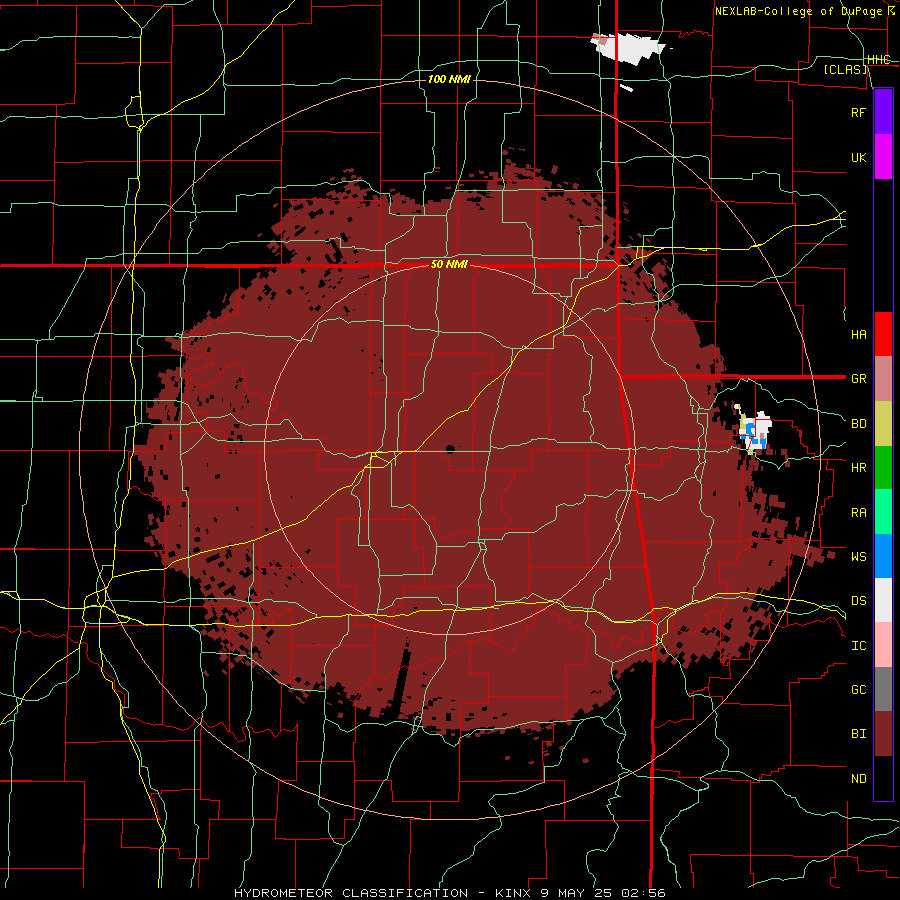This screenshot has width=900, height=900.
Task: Click the 100 NMI range ring label
Action: click(449, 79)
